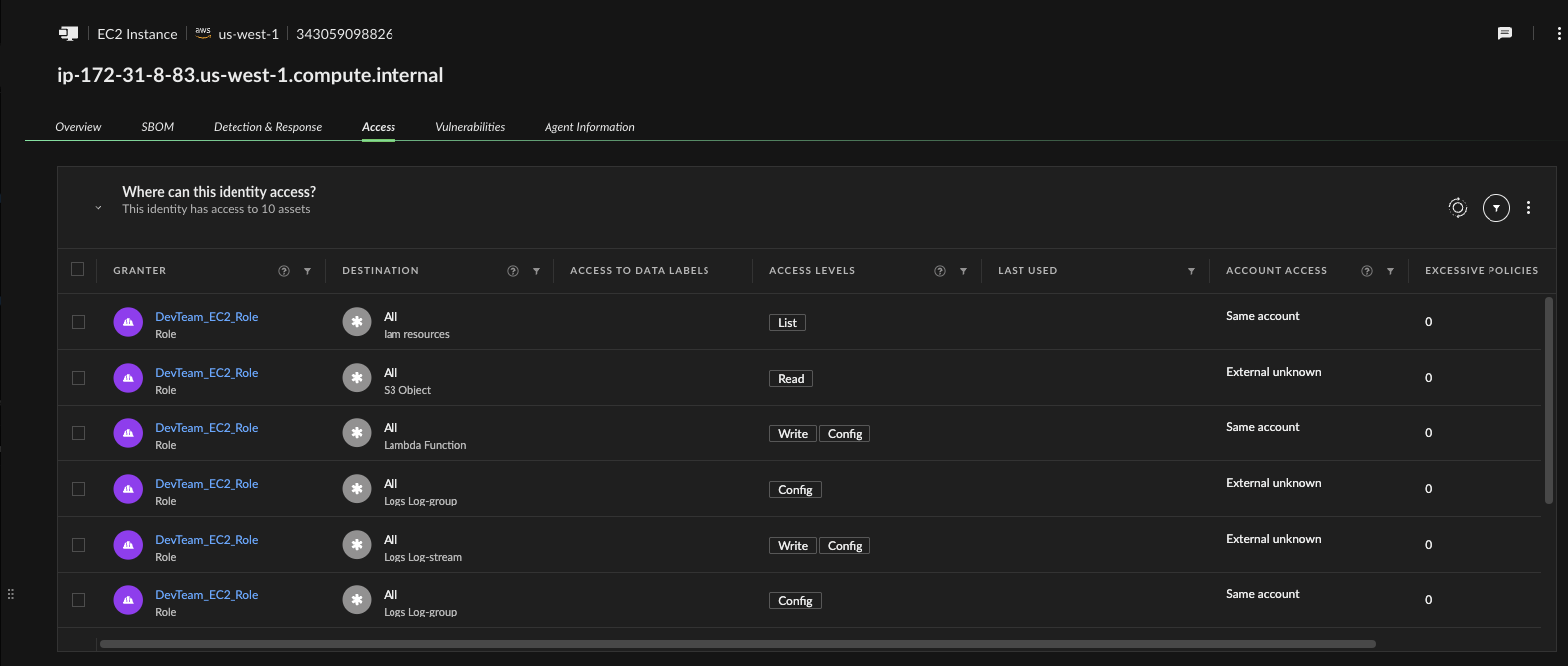The width and height of the screenshot is (1568, 666).
Task: Open DevTeam_EC2_Role link in S3 Object row
Action: tap(207, 373)
